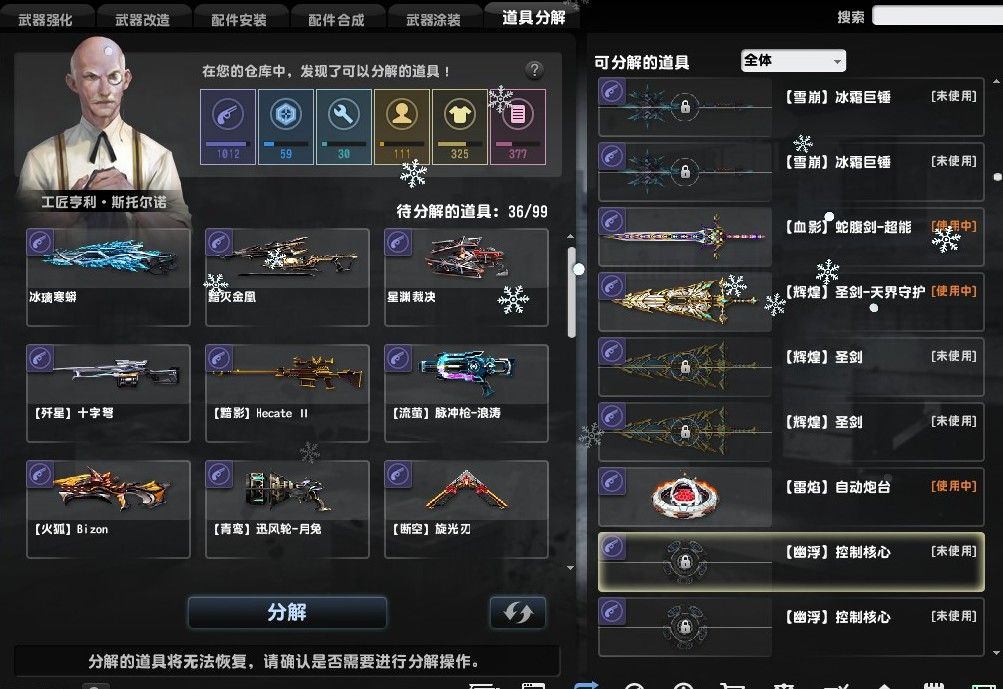Viewport: 1003px width, 689px height.
Task: Click the refresh arrows button beside 分解
Action: click(517, 612)
